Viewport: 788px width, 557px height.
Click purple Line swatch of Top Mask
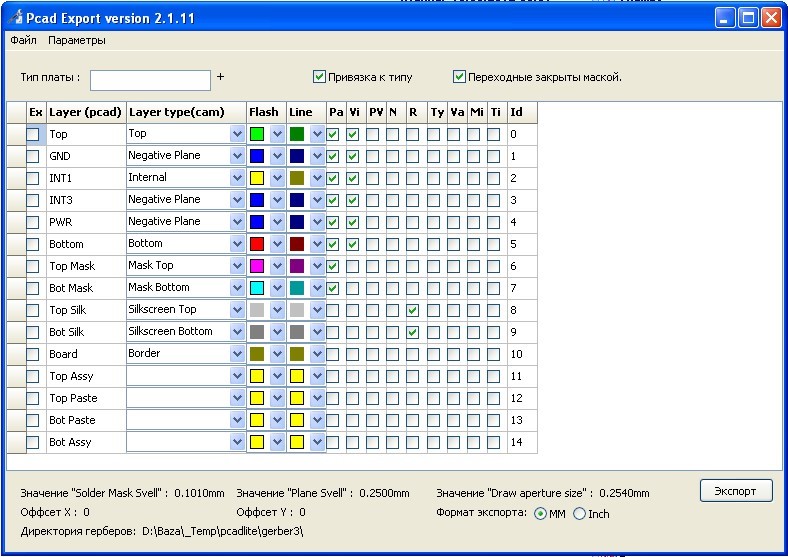[297, 266]
